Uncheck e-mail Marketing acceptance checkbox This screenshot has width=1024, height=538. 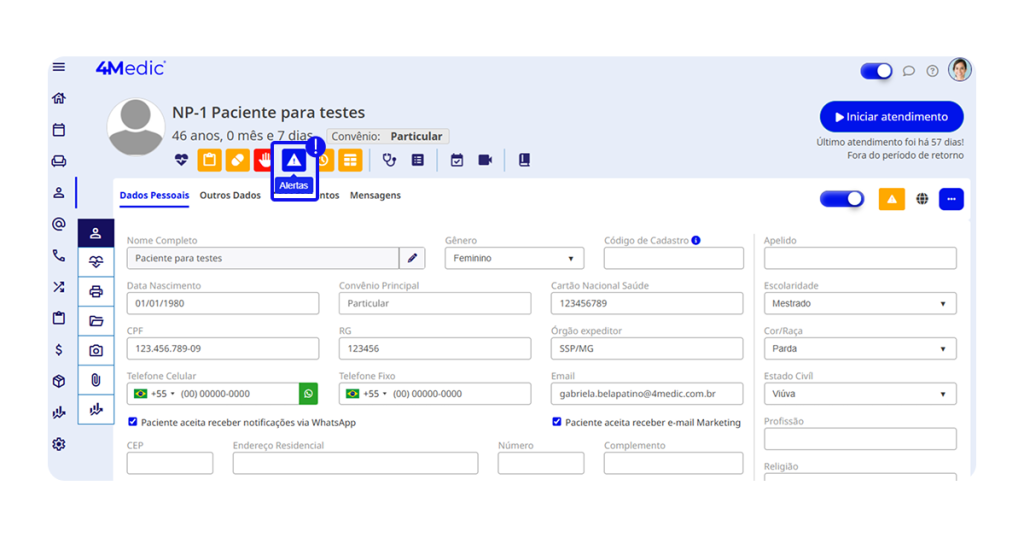(557, 422)
